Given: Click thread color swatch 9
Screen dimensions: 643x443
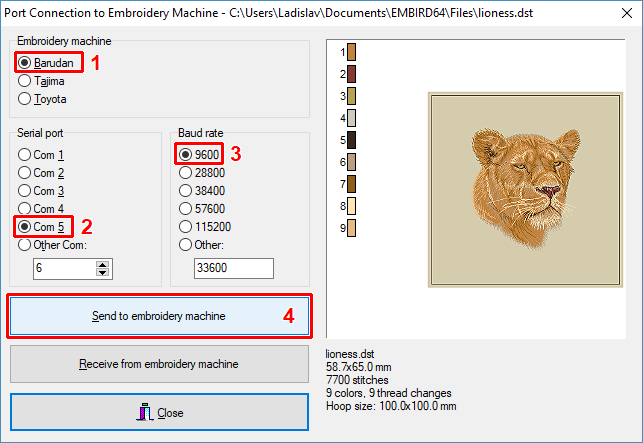Looking at the screenshot, I should click(351, 228).
